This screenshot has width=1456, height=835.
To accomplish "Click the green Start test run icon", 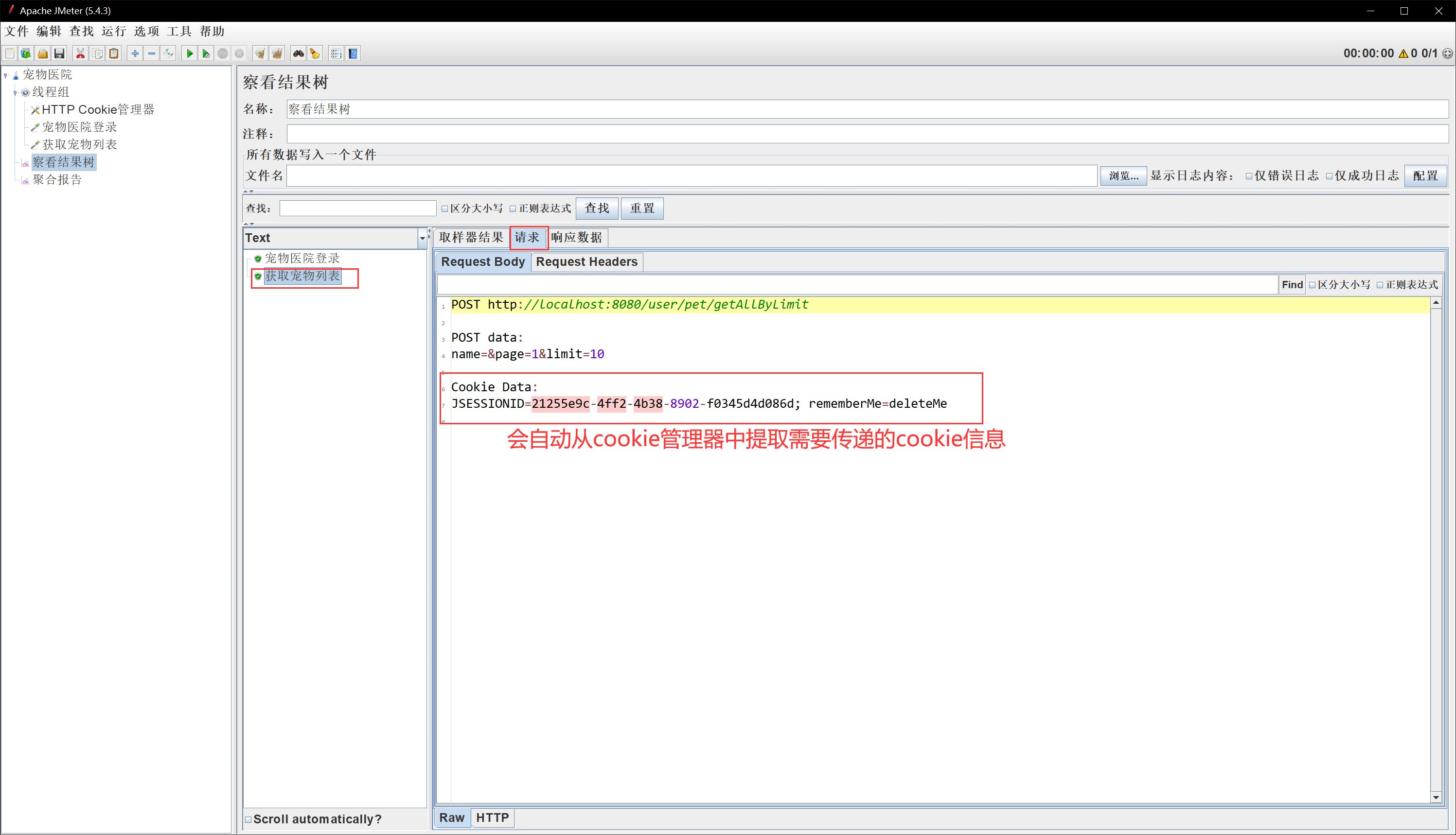I will [x=189, y=53].
